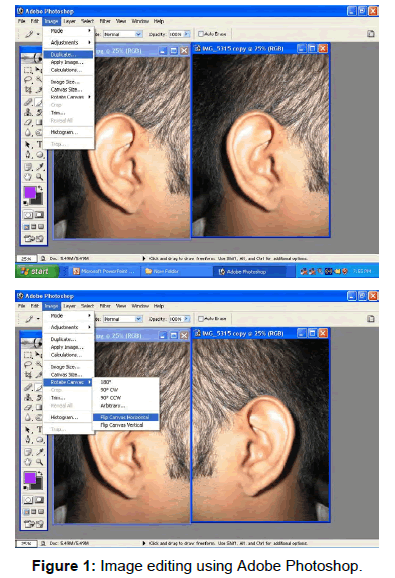The image size is (395, 578).
Task: Select Rectangular Marquee tool in upper screenshot
Action: click(28, 70)
